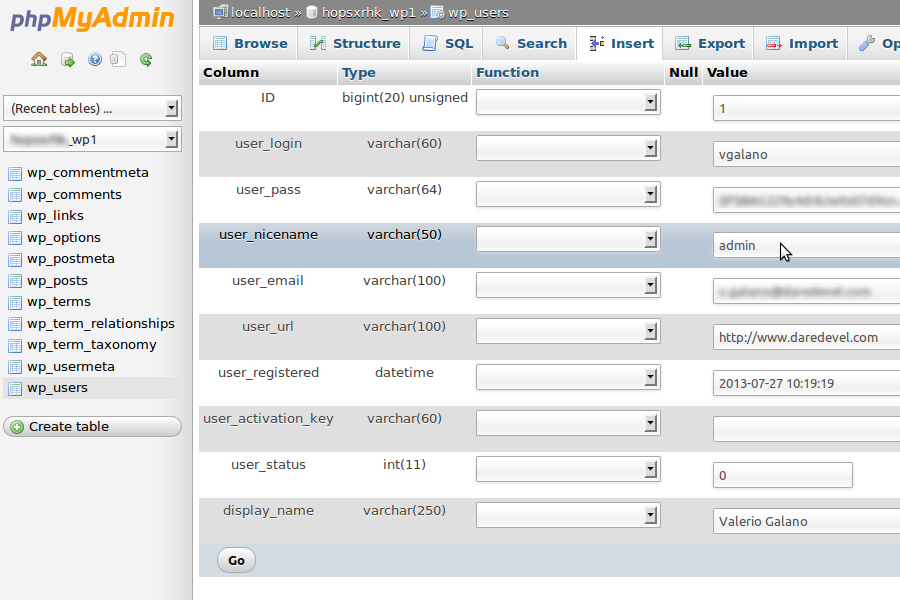Switch to the Browse tab
900x600 pixels.
[x=249, y=44]
